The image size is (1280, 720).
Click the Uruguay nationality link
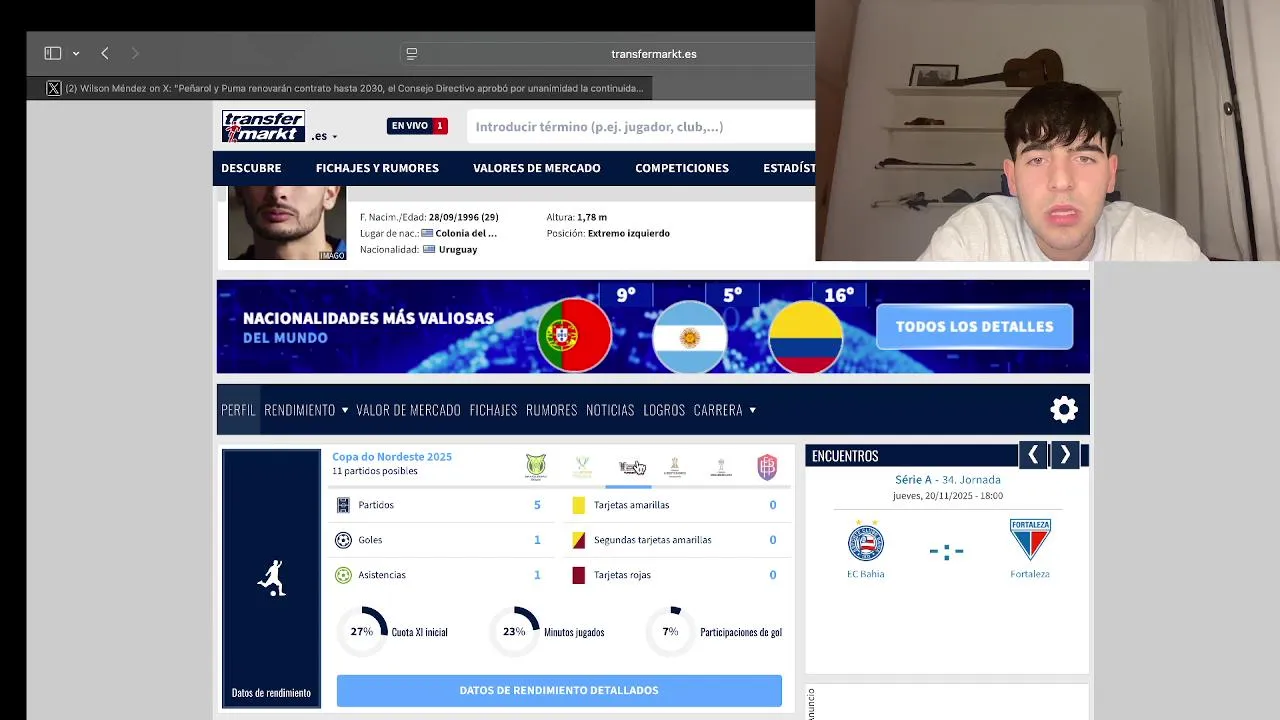(457, 249)
